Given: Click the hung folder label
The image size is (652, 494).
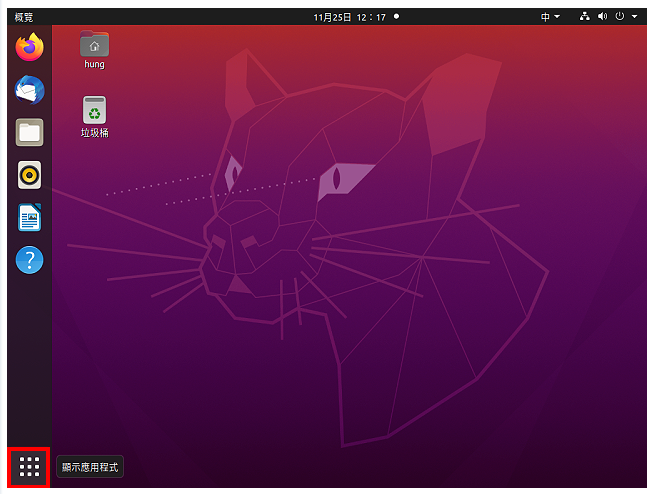Looking at the screenshot, I should 94,64.
